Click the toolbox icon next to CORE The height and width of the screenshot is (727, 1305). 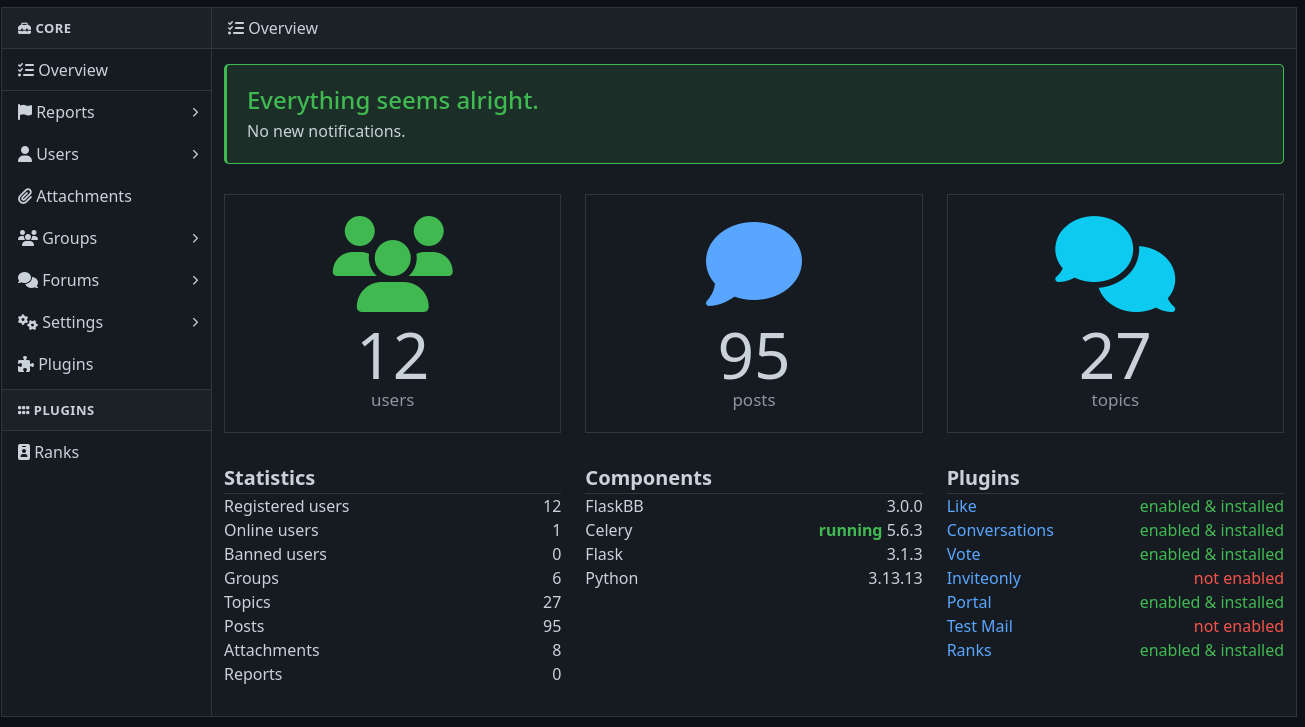(25, 29)
